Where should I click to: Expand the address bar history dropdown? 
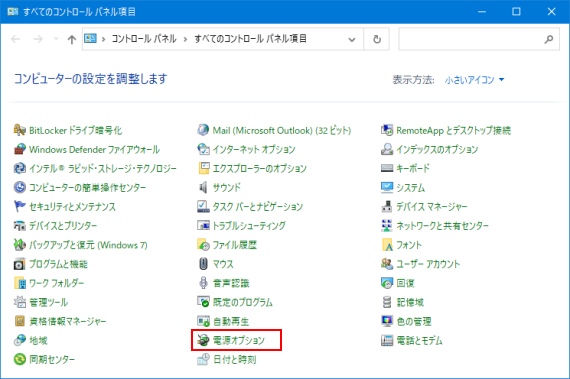352,39
